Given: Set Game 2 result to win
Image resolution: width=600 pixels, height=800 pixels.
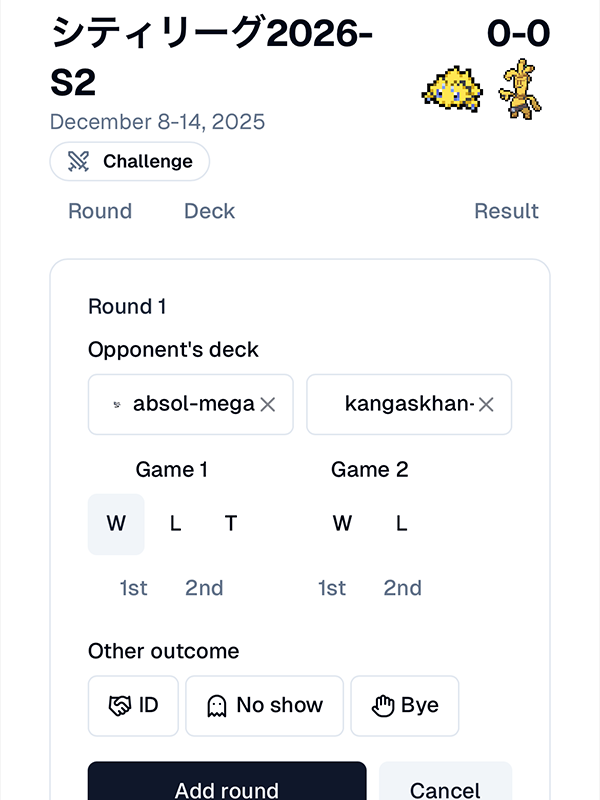Looking at the screenshot, I should click(x=342, y=524).
